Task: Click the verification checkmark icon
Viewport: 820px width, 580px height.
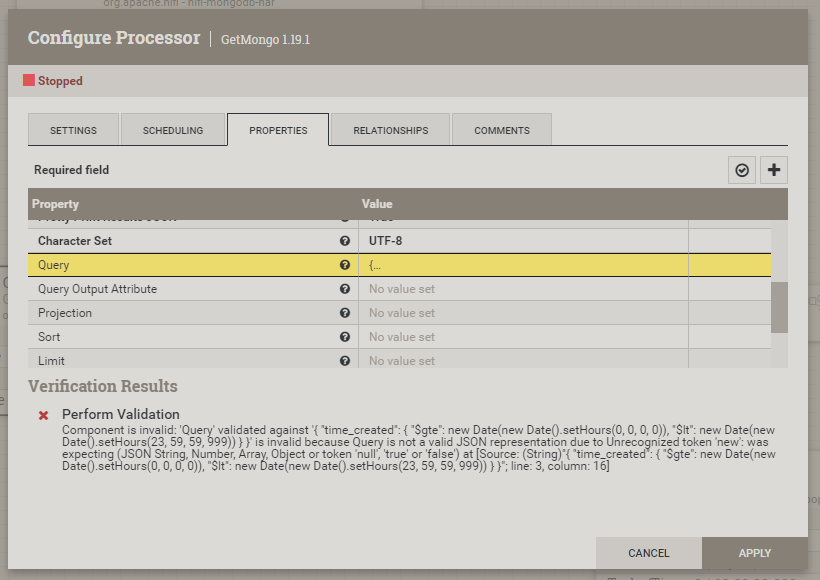Action: coord(741,169)
